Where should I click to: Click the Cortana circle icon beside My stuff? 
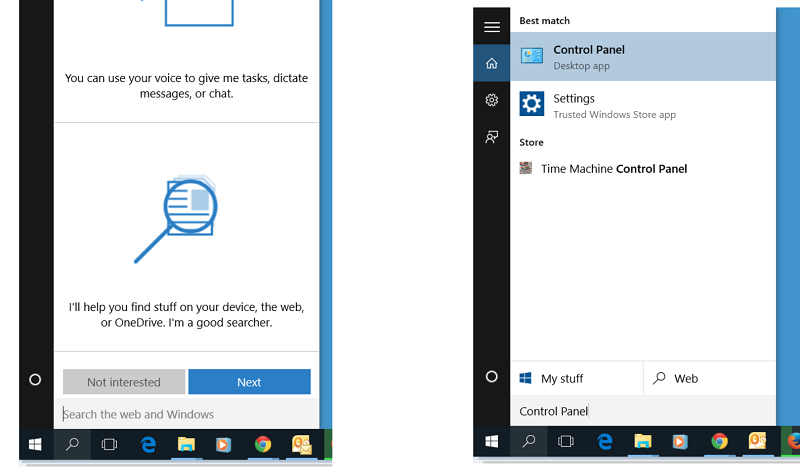coord(491,377)
